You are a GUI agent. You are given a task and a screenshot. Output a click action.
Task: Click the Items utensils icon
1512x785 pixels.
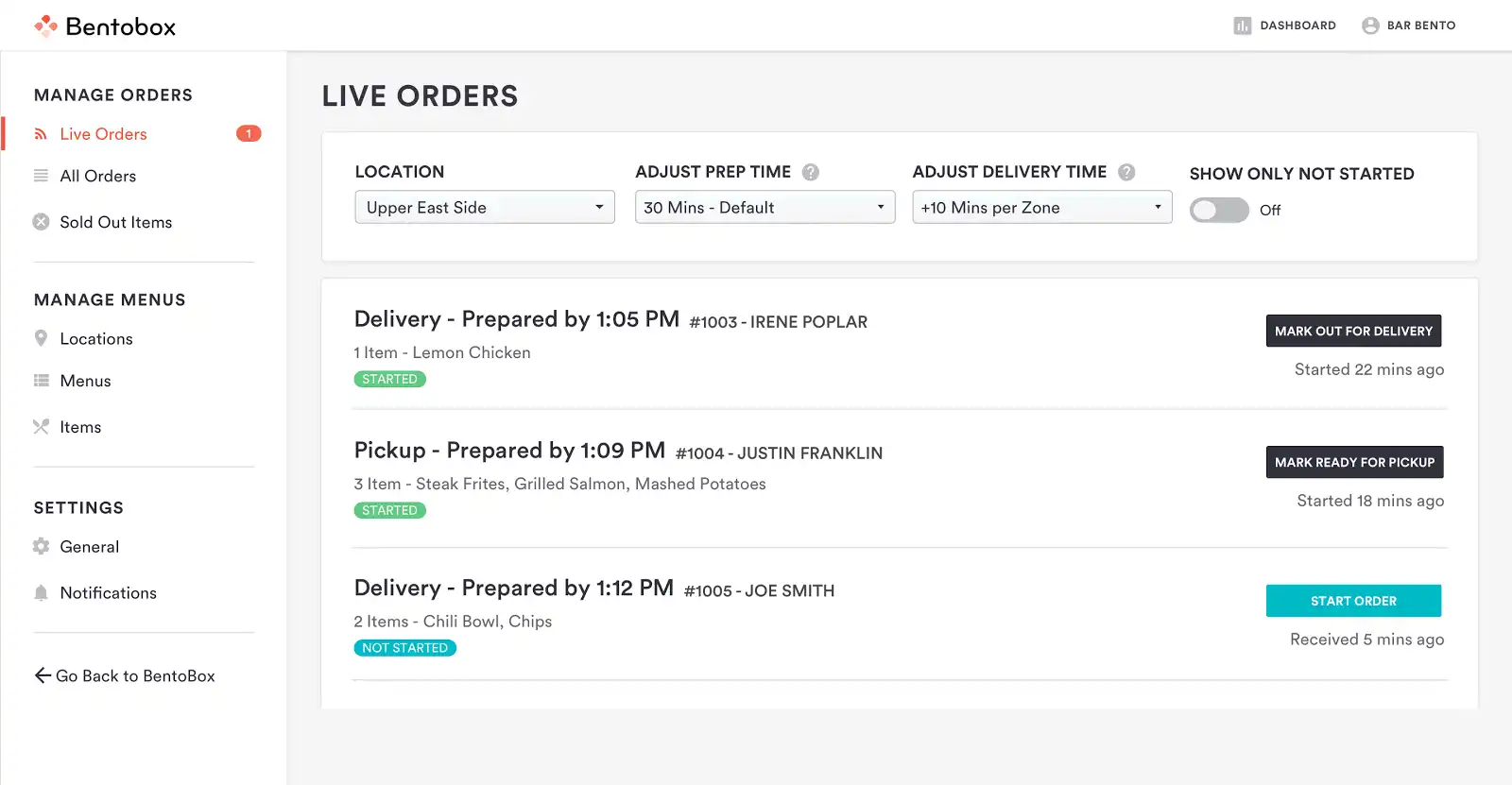coord(42,427)
